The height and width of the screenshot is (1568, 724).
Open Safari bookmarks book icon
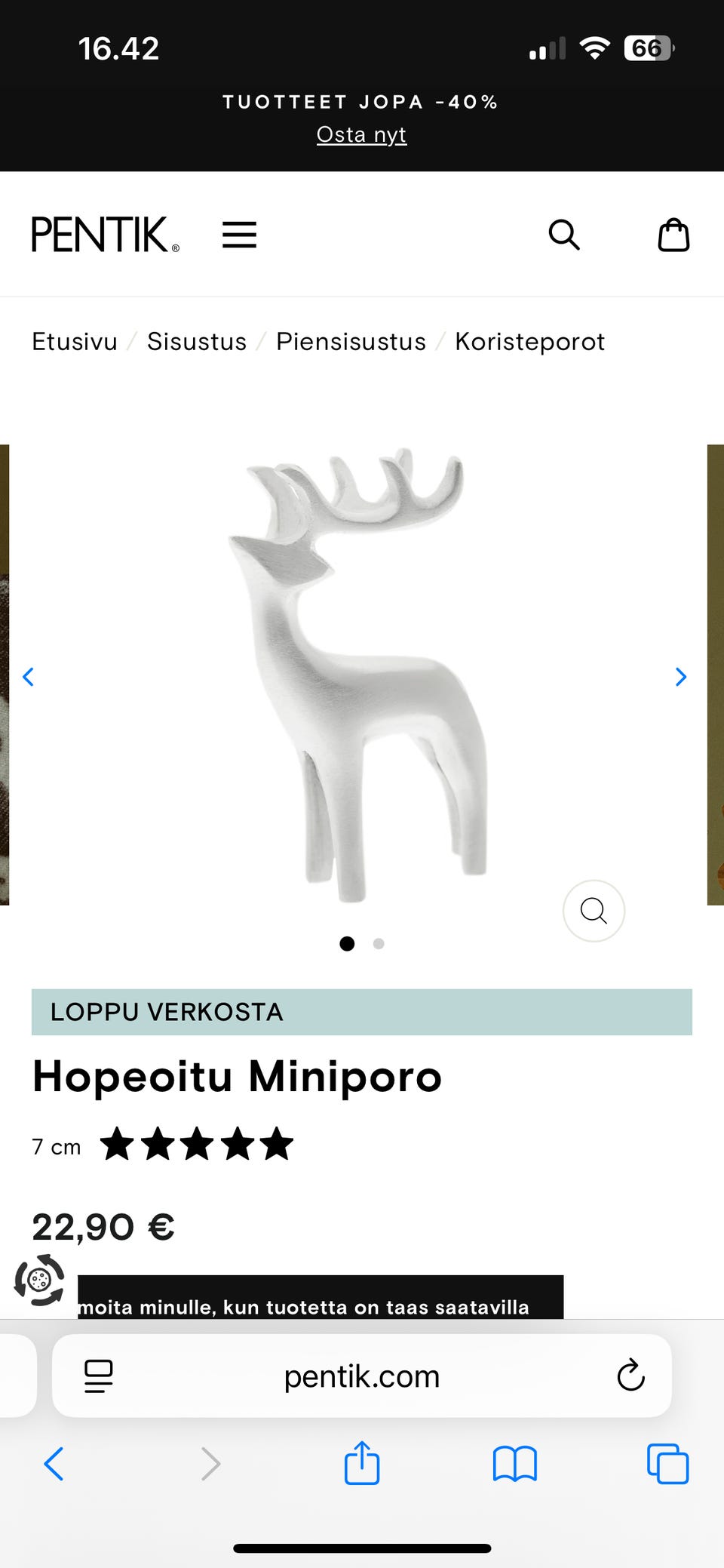514,1464
